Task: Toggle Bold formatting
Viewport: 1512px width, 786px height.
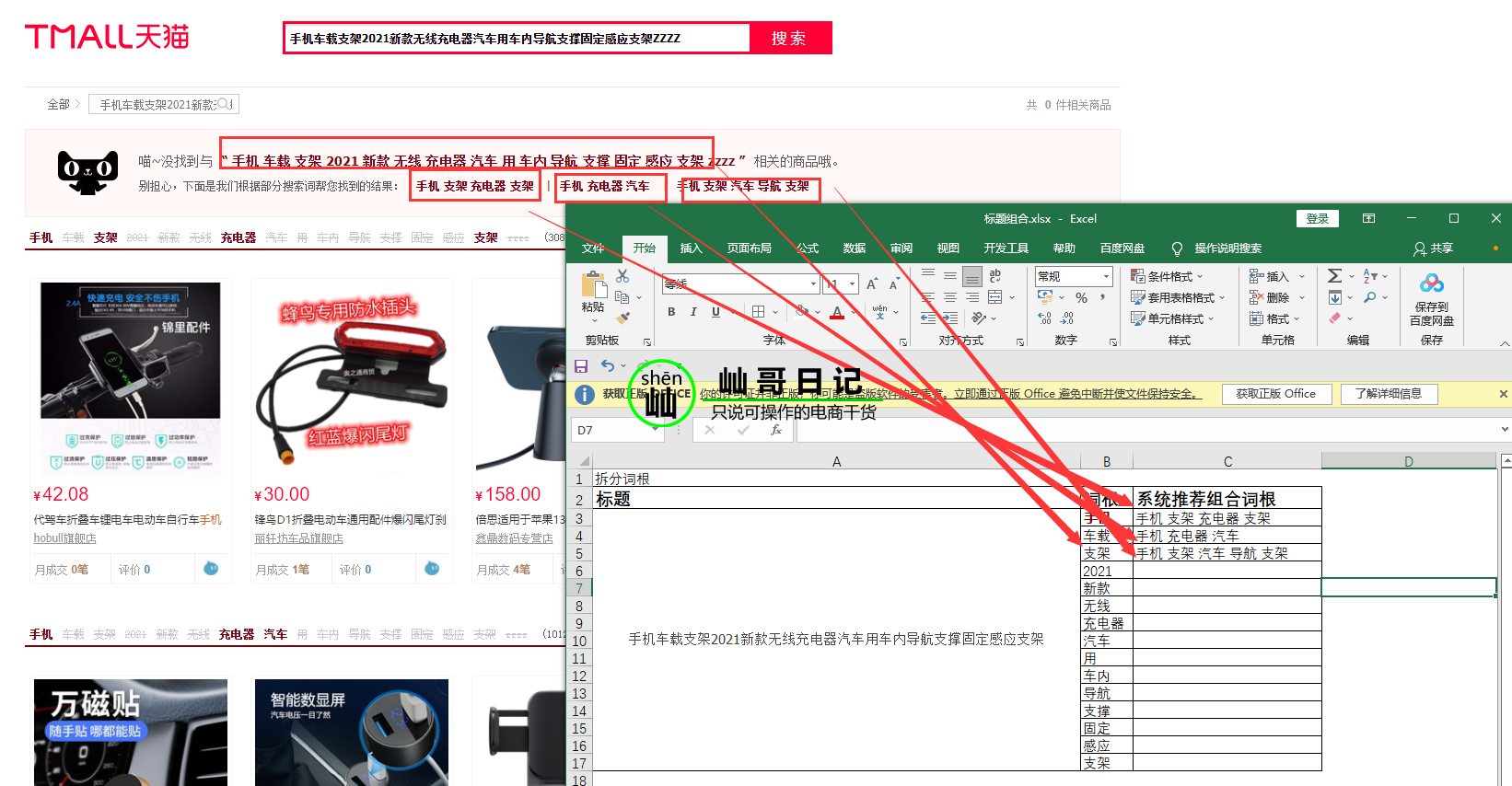Action: 671,312
